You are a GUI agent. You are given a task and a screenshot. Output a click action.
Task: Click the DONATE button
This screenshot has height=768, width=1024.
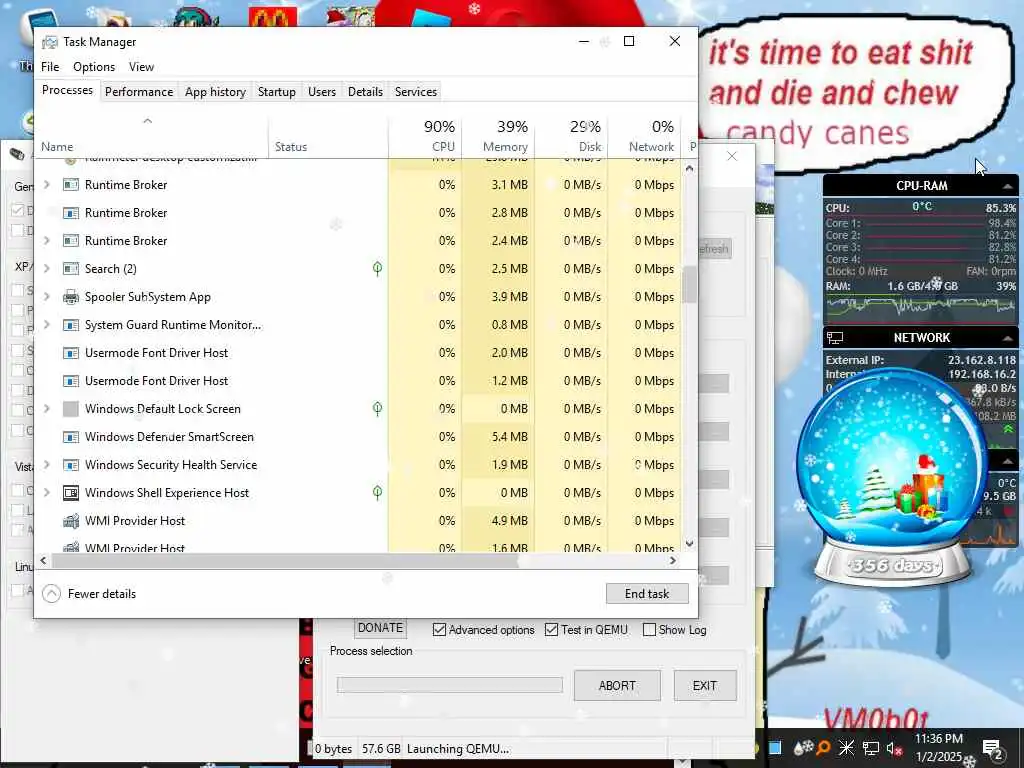[381, 628]
